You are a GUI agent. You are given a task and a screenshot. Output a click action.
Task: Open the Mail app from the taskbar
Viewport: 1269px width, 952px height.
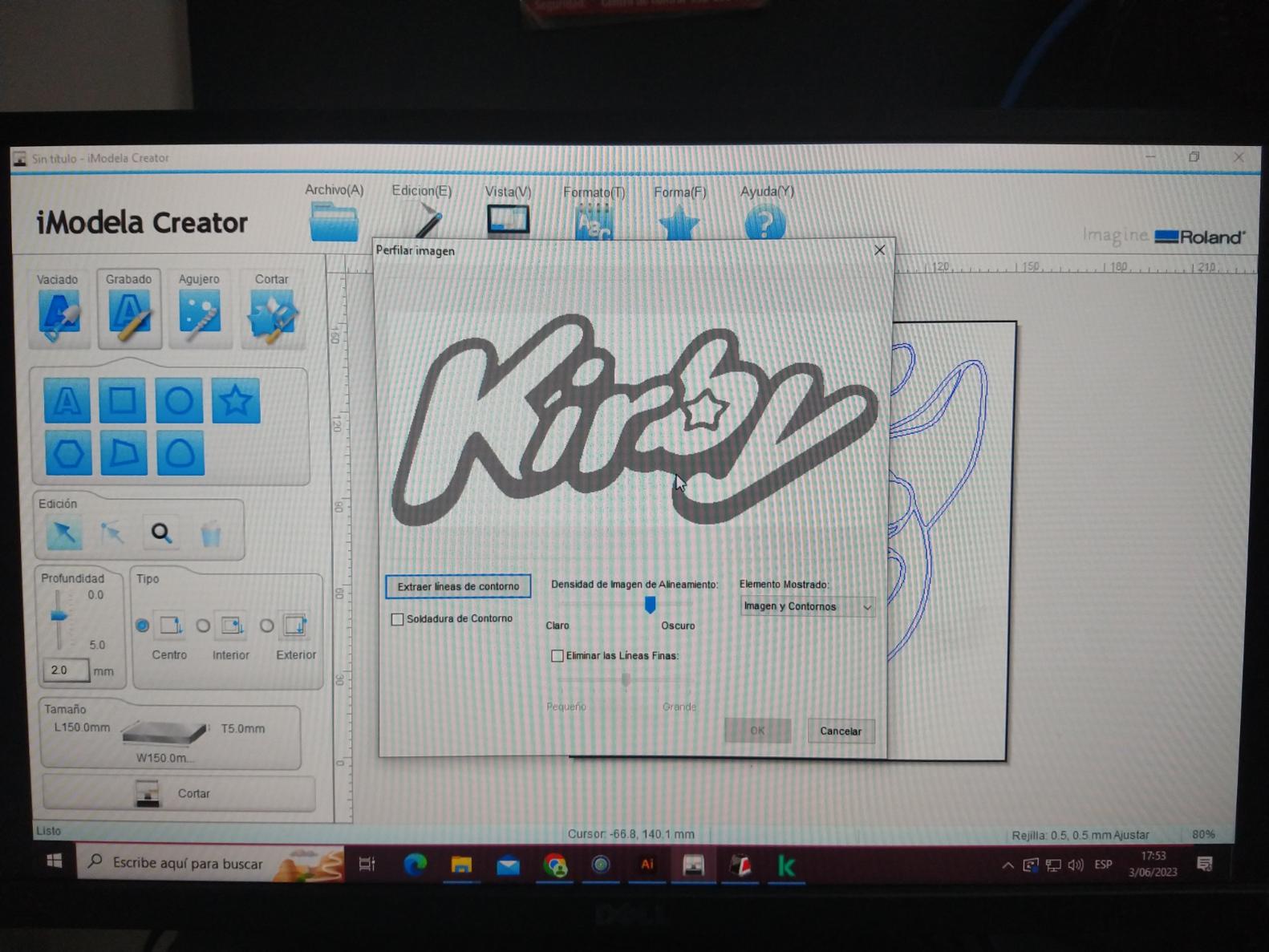[x=508, y=865]
